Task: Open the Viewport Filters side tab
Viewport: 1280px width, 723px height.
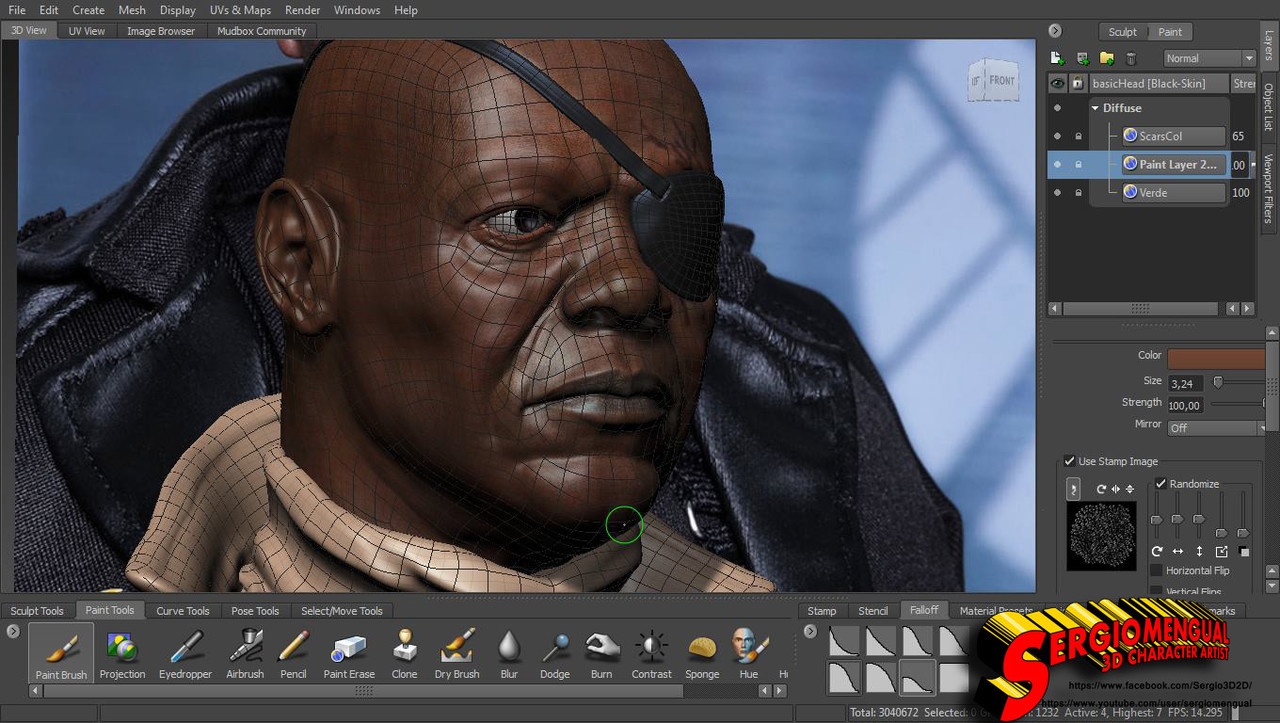Action: (1268, 188)
